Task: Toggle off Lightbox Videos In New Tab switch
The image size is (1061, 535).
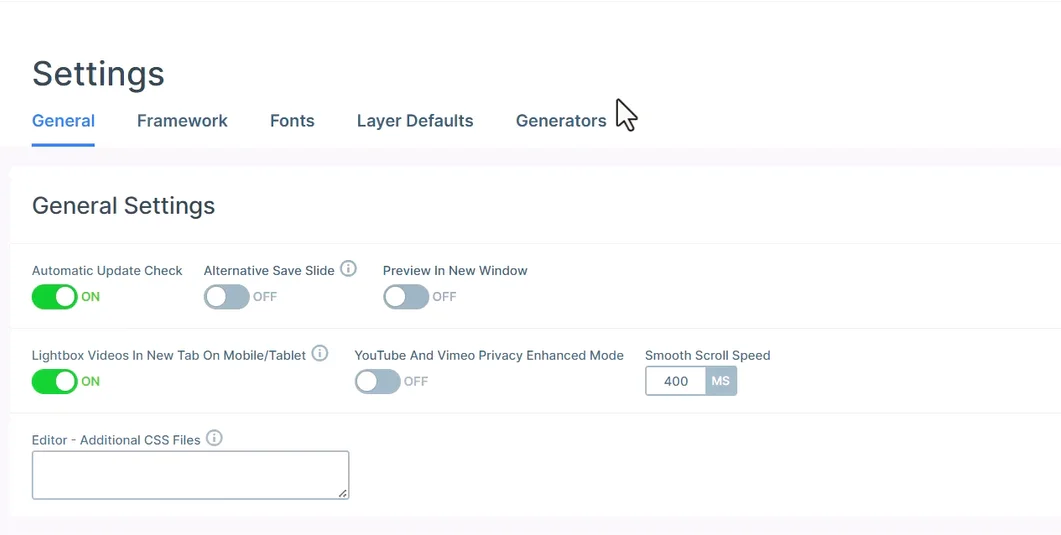Action: pos(55,381)
